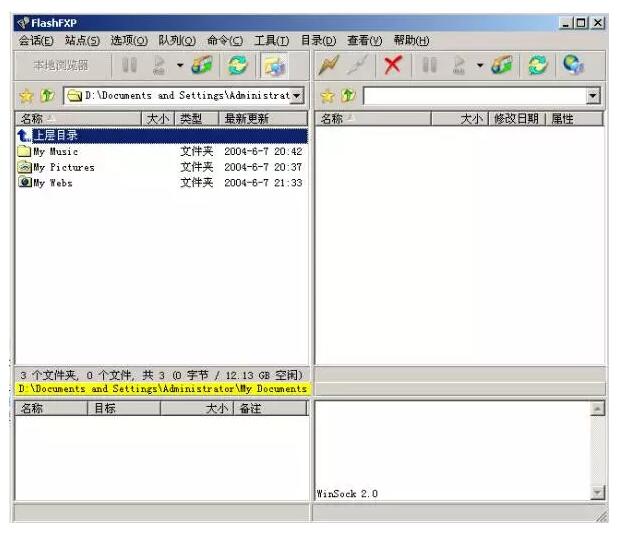Click the quick connect lightning icon

point(329,66)
